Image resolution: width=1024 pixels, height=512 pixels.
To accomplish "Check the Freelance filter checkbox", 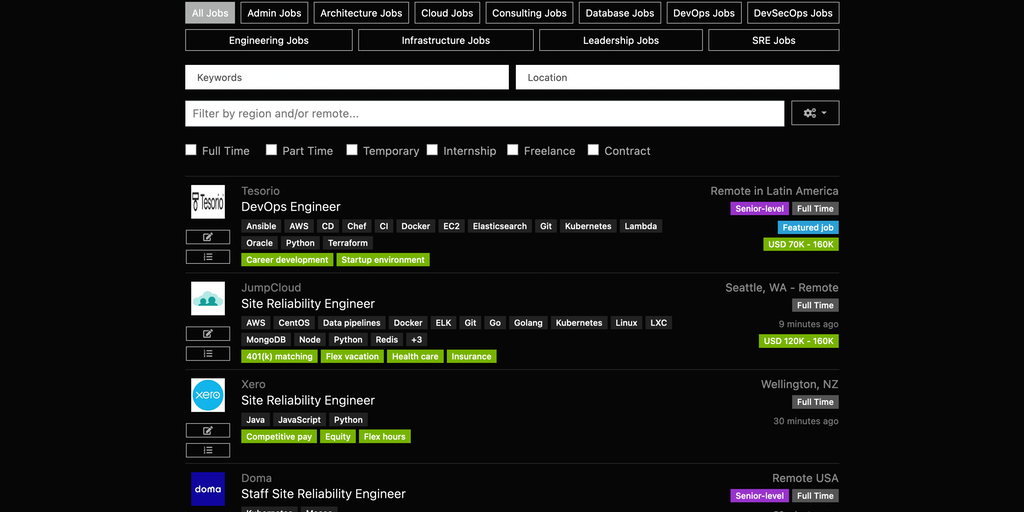I will click(x=512, y=150).
